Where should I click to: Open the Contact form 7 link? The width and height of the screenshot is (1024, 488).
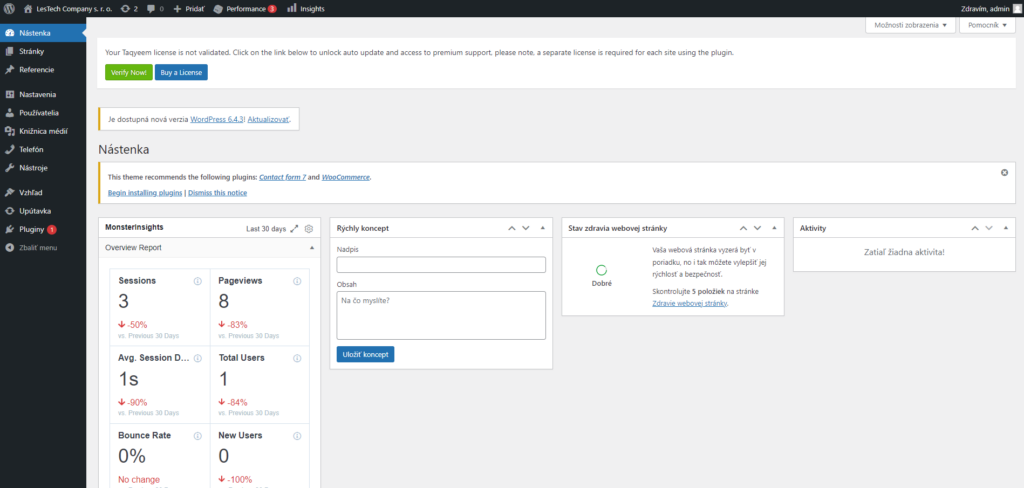point(283,177)
